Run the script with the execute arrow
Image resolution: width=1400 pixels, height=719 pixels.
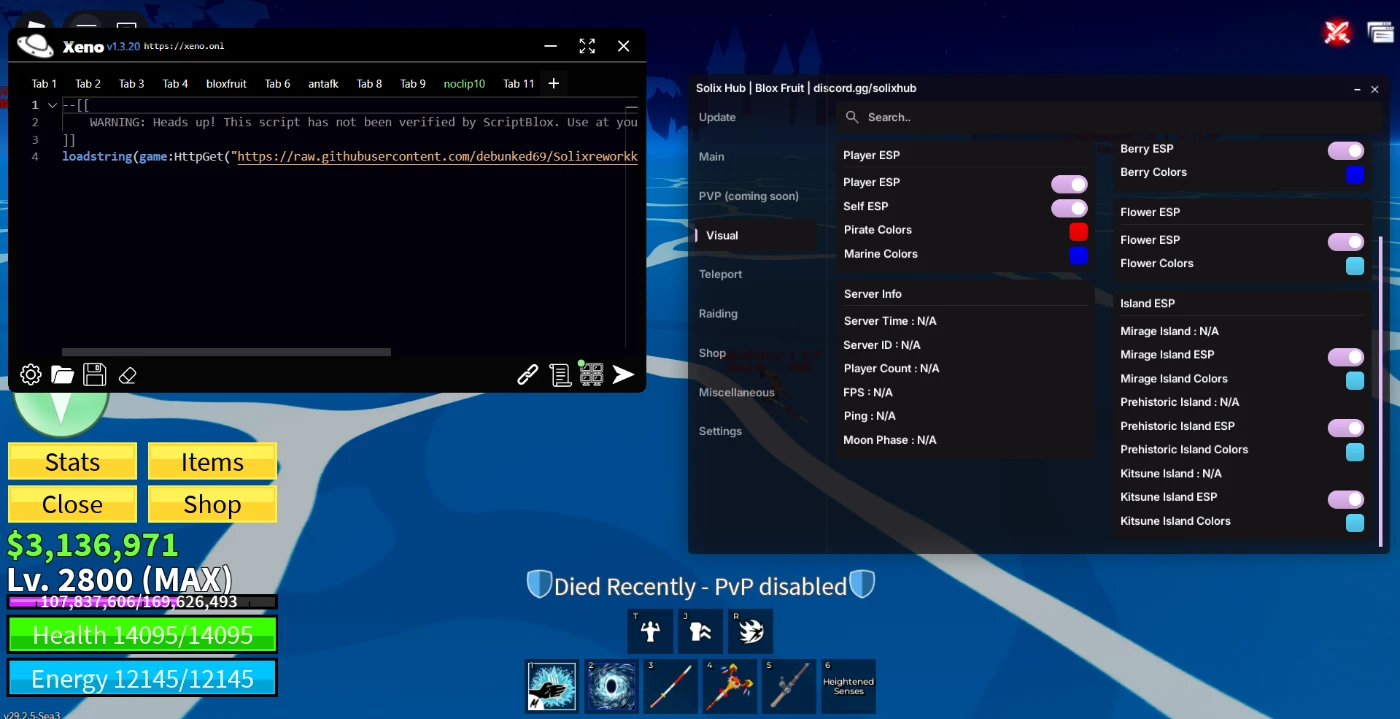coord(623,375)
